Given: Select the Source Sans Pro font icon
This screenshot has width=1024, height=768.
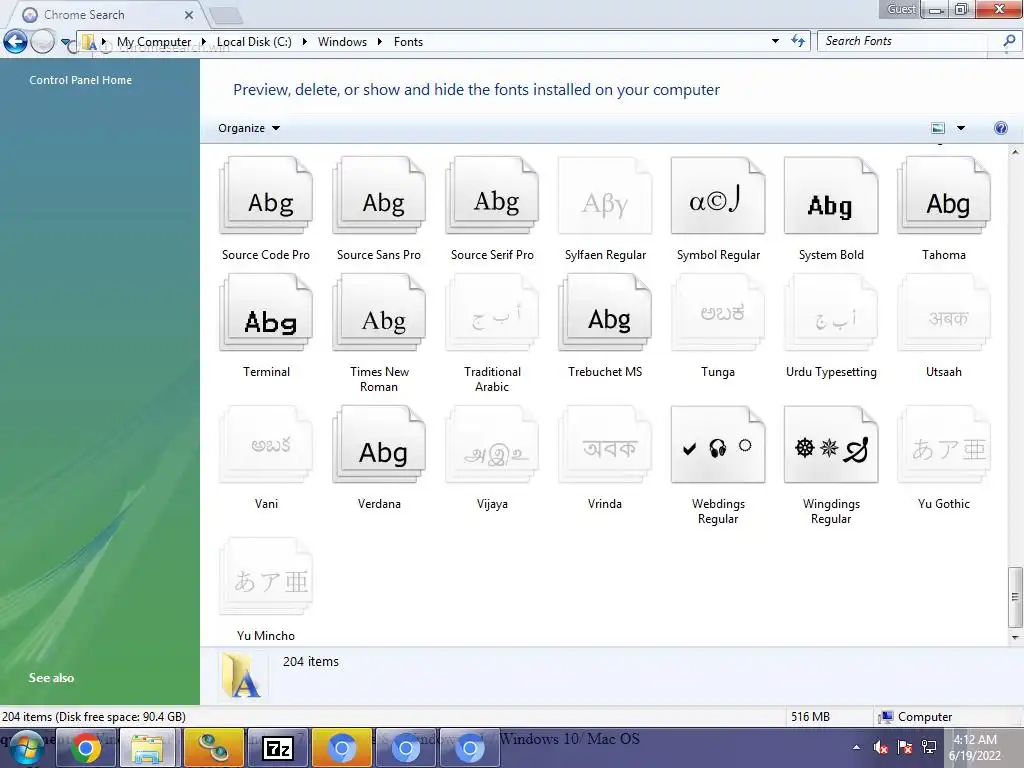Looking at the screenshot, I should pyautogui.click(x=379, y=195).
